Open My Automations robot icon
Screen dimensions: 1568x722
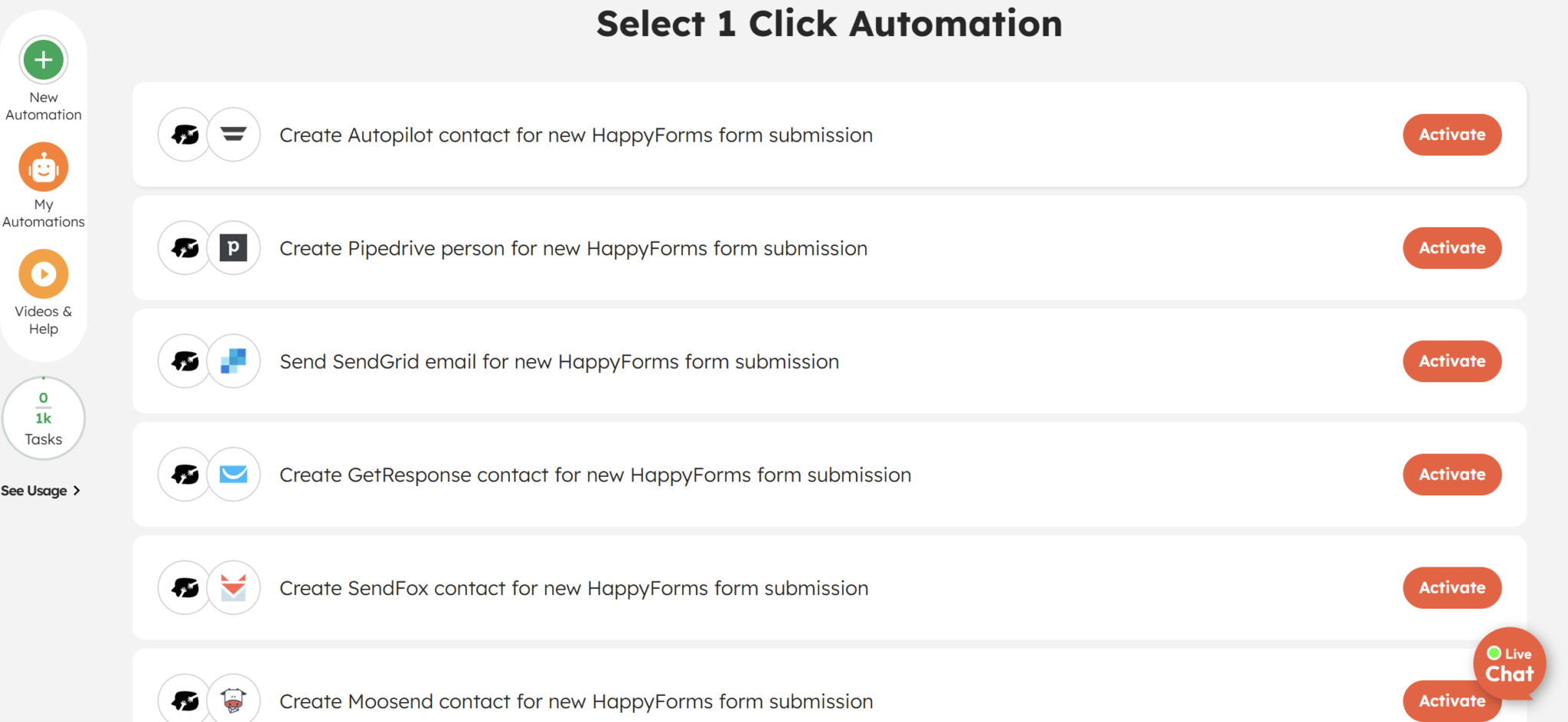[44, 166]
